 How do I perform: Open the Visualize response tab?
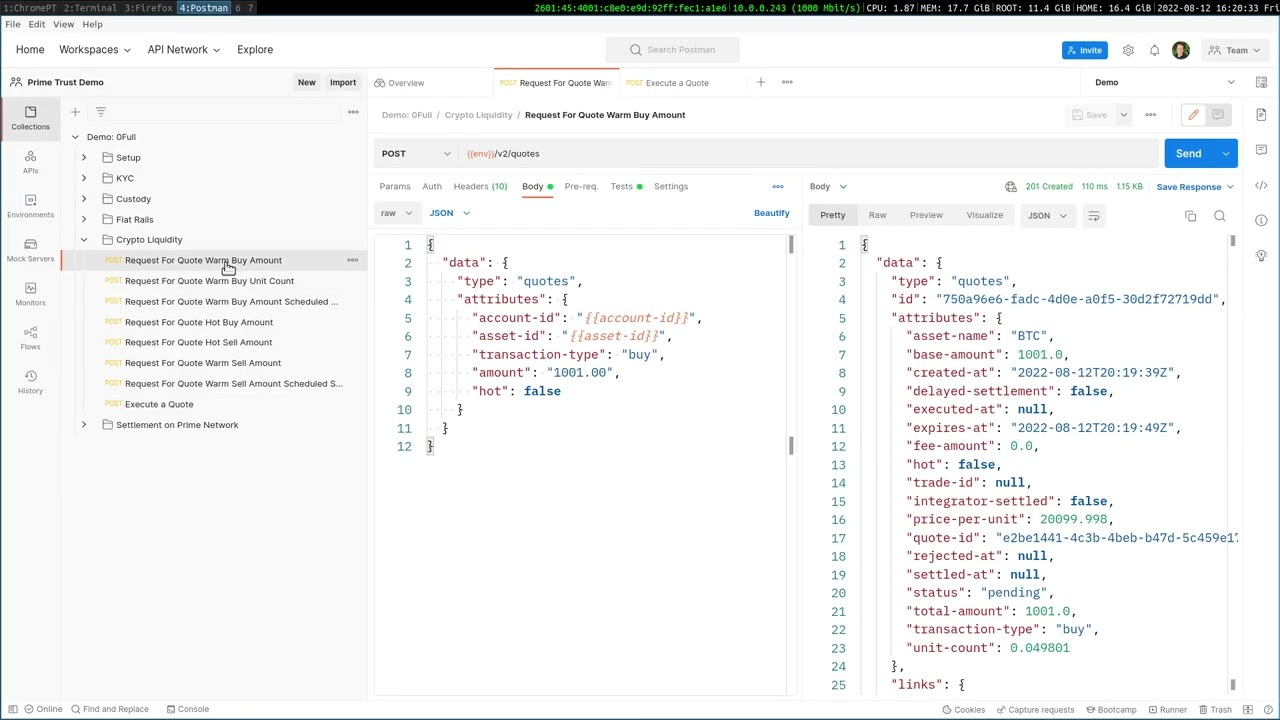pyautogui.click(x=984, y=216)
